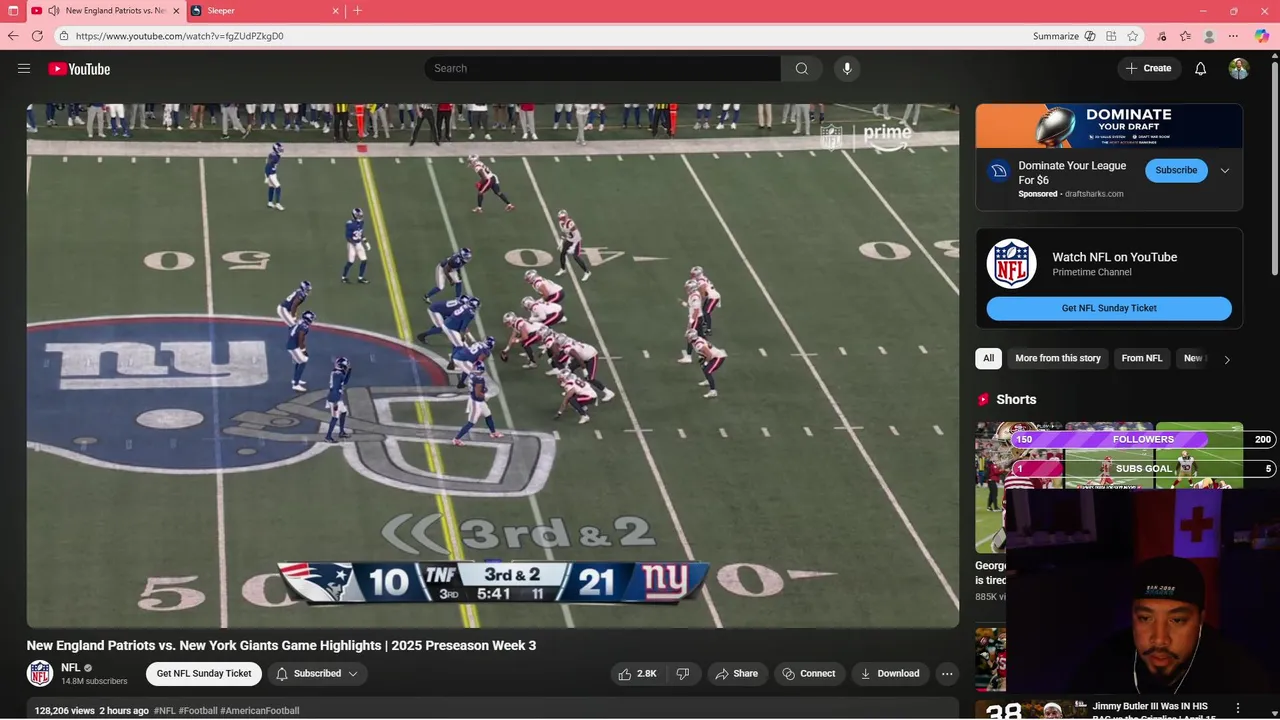
Task: Select the All filter chip
Action: pyautogui.click(x=989, y=358)
